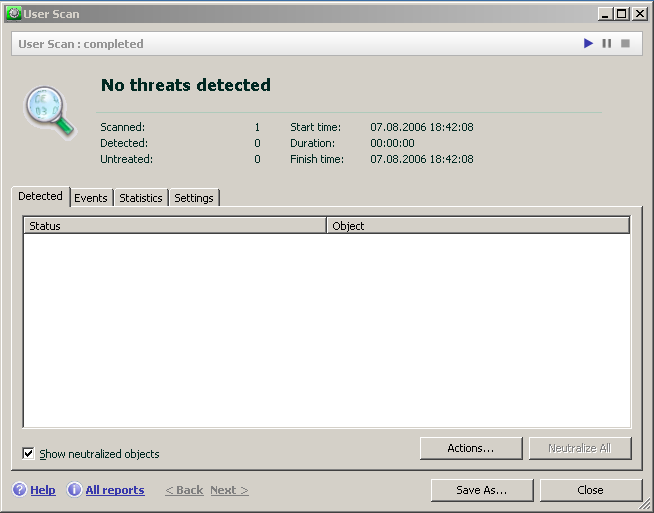Pause the scan using the pause icon
654x513 pixels.
click(607, 43)
